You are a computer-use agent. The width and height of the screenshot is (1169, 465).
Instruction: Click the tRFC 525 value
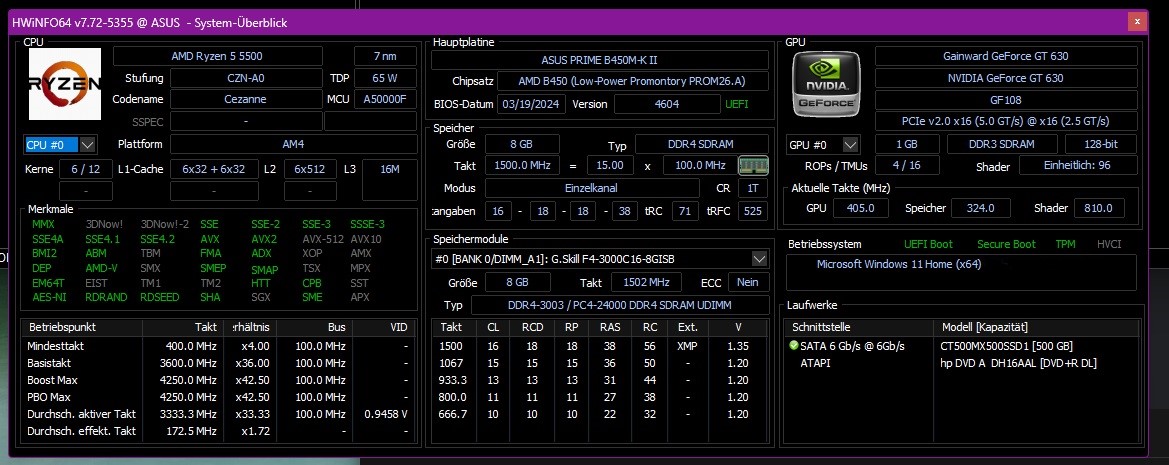point(753,211)
